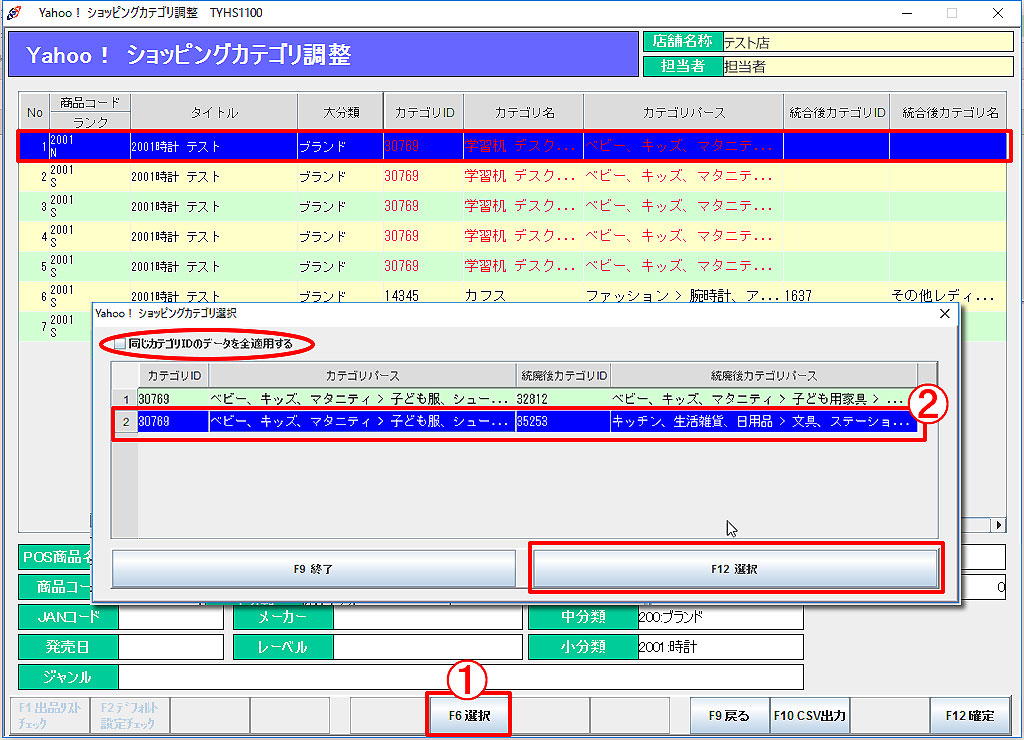This screenshot has height=740, width=1024.
Task: Click the タイトル column header
Action: point(214,113)
